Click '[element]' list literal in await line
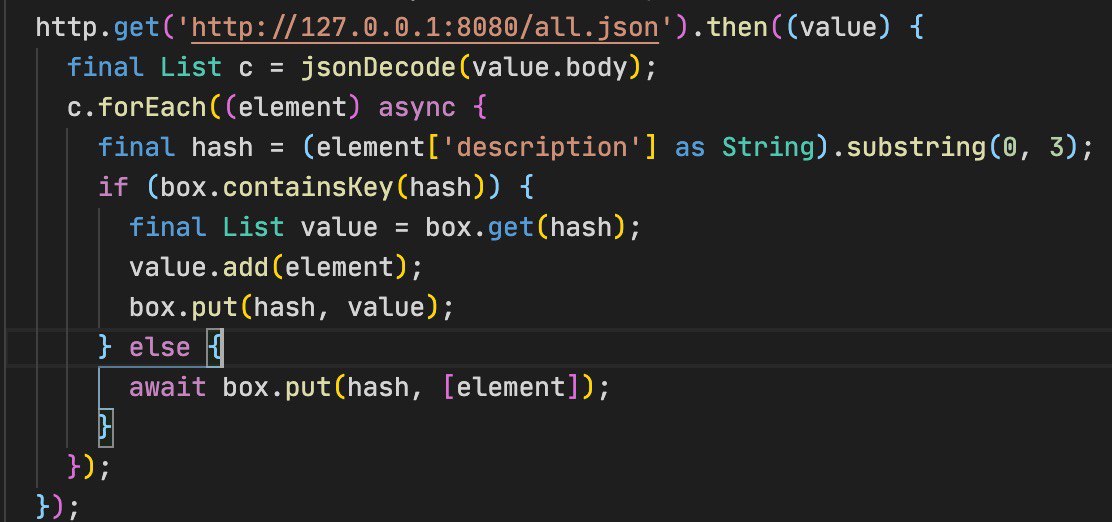This screenshot has width=1112, height=522. [513, 387]
